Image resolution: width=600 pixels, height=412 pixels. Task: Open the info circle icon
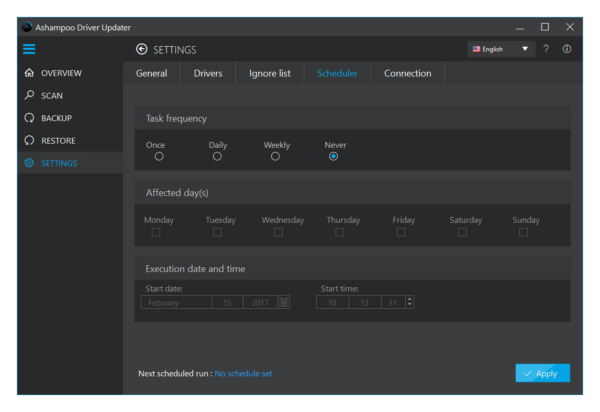(x=567, y=49)
